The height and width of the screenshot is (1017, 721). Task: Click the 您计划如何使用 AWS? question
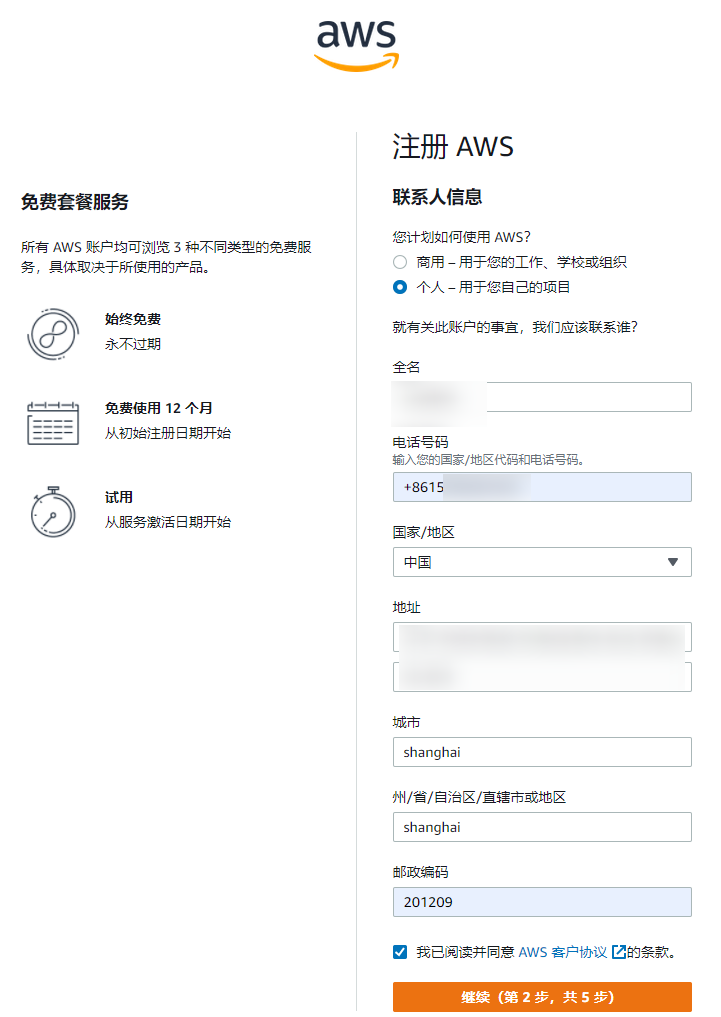point(462,237)
